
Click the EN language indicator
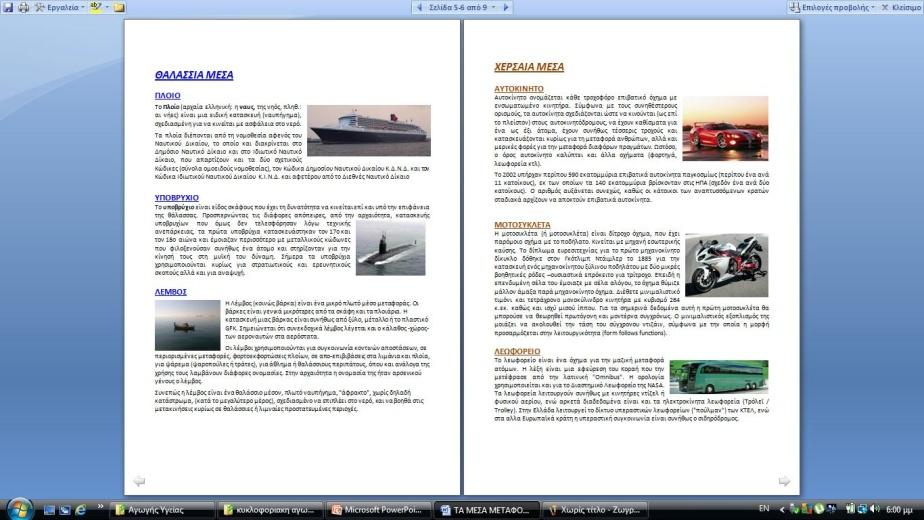(x=764, y=509)
